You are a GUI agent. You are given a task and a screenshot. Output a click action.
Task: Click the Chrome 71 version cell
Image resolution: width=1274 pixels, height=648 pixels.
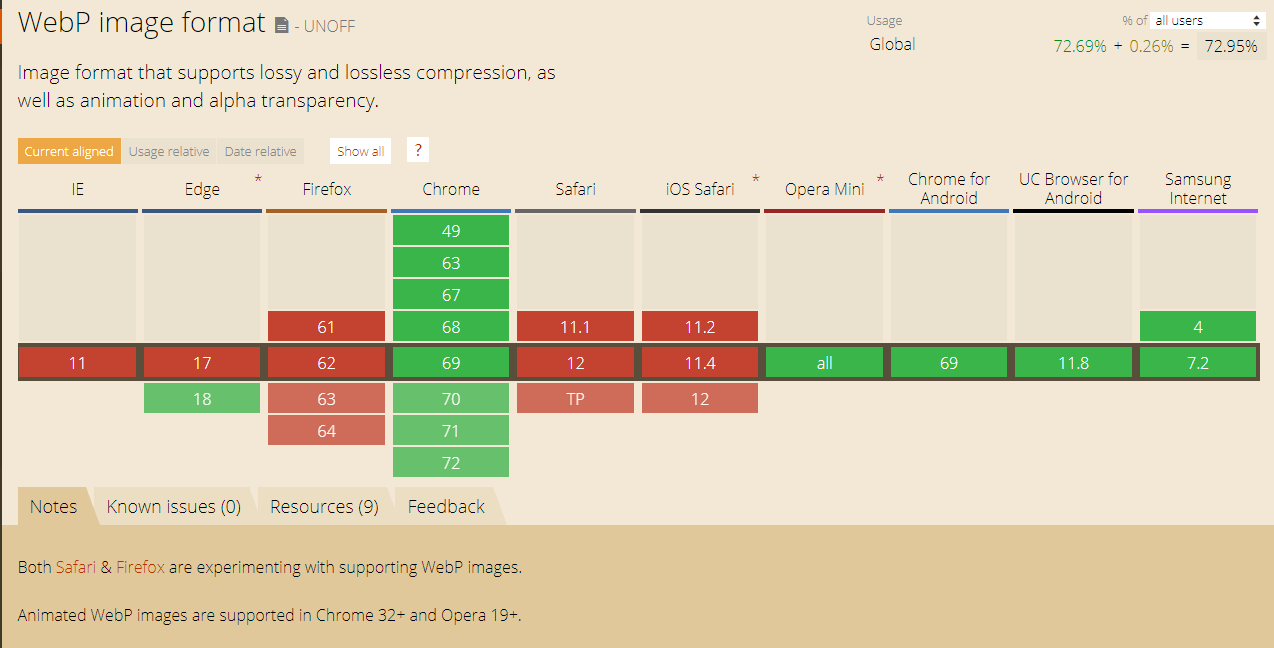click(451, 430)
